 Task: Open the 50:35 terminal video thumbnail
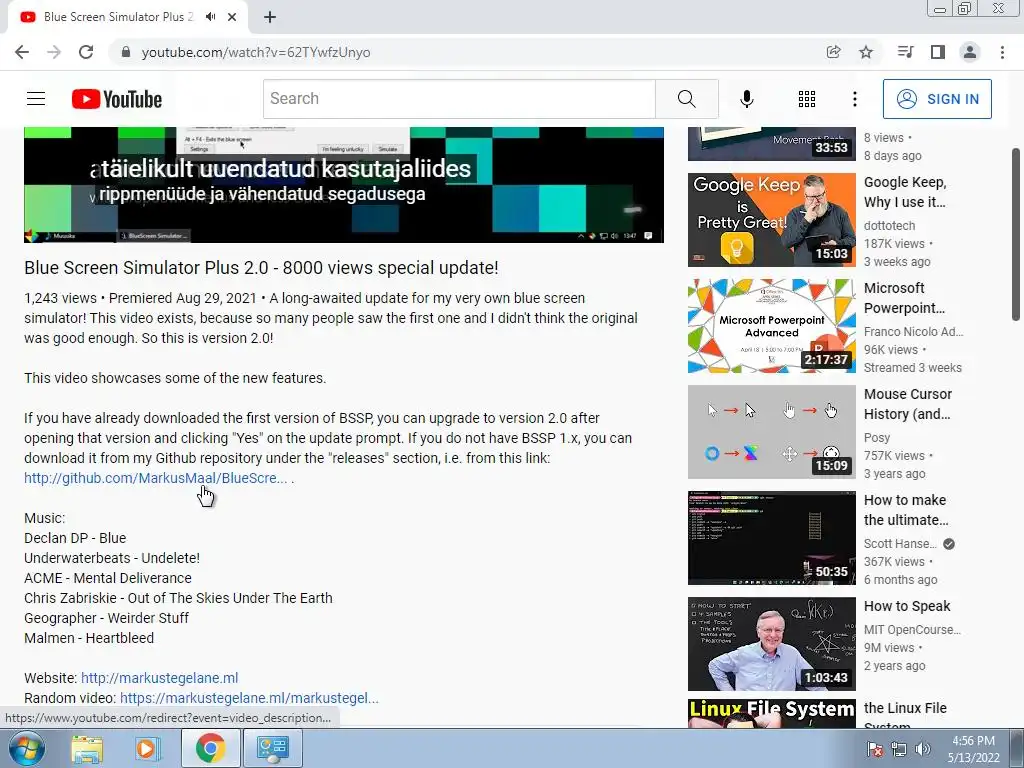771,538
